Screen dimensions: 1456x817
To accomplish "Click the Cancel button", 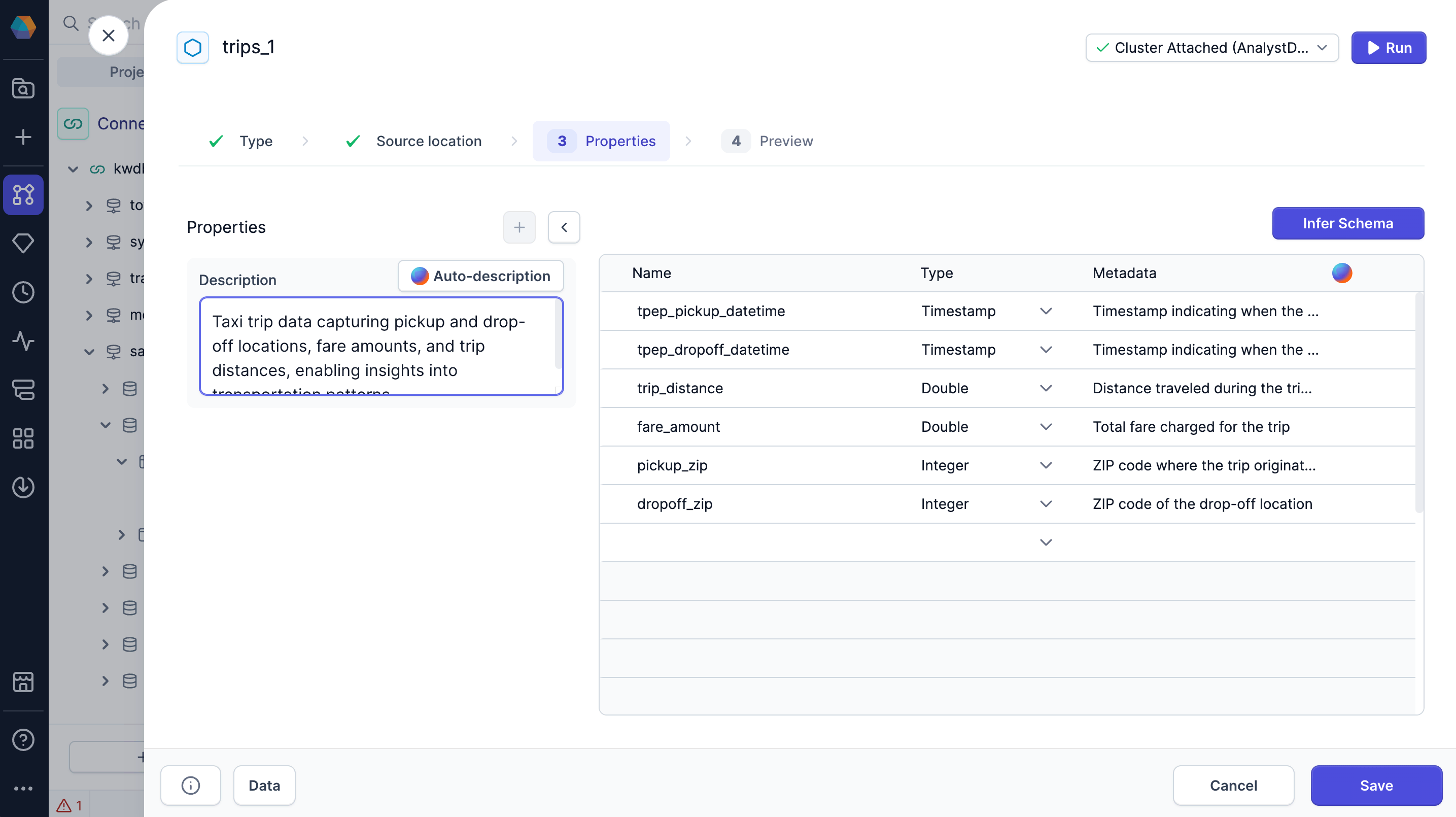I will (x=1233, y=785).
